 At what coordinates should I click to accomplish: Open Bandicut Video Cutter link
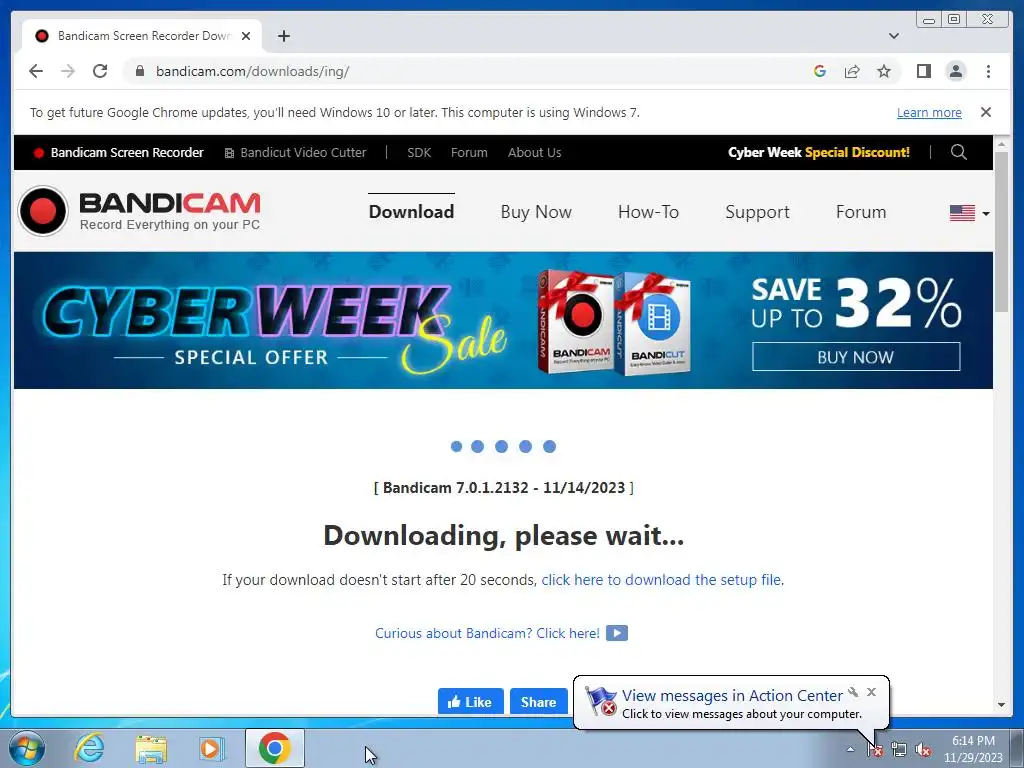pos(296,152)
